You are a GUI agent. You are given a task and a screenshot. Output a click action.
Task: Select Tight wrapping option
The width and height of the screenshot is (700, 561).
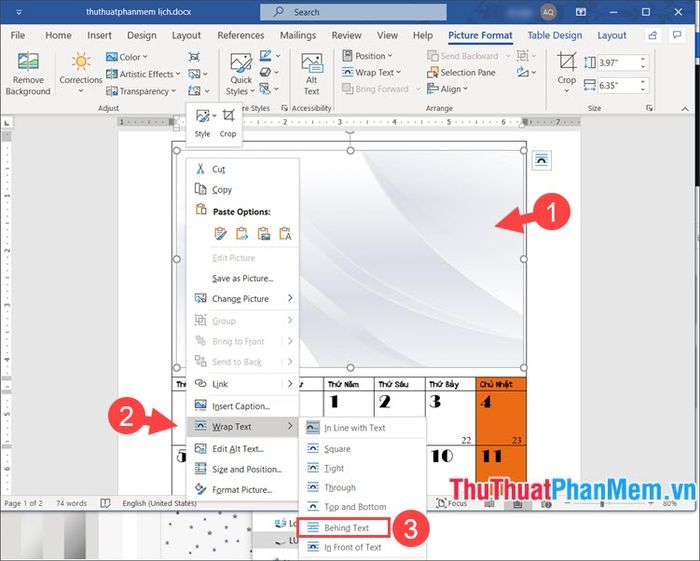[362, 468]
